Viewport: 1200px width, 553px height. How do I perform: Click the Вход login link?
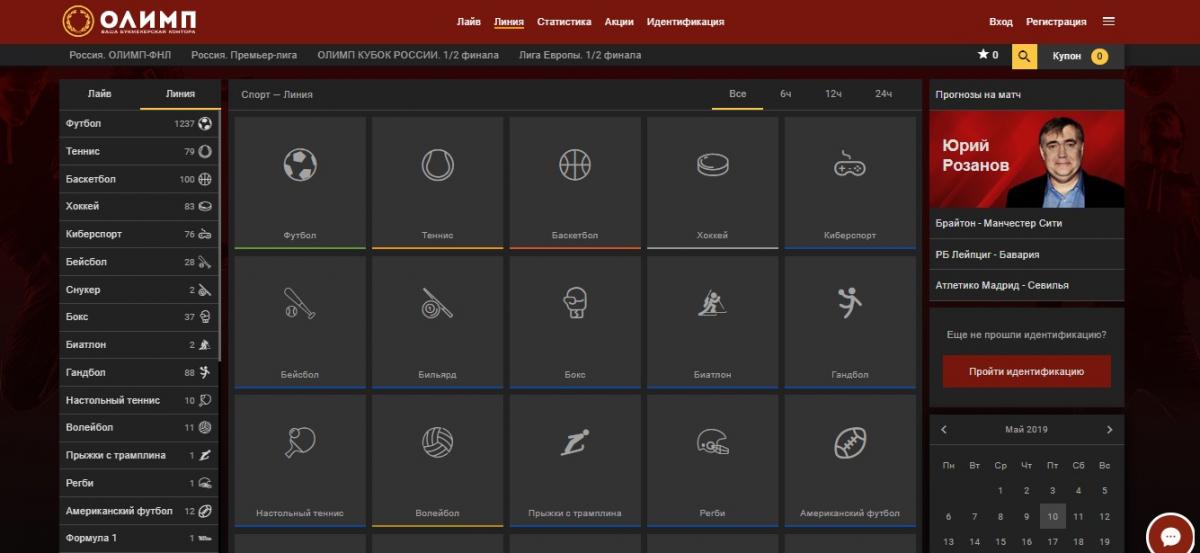1000,21
